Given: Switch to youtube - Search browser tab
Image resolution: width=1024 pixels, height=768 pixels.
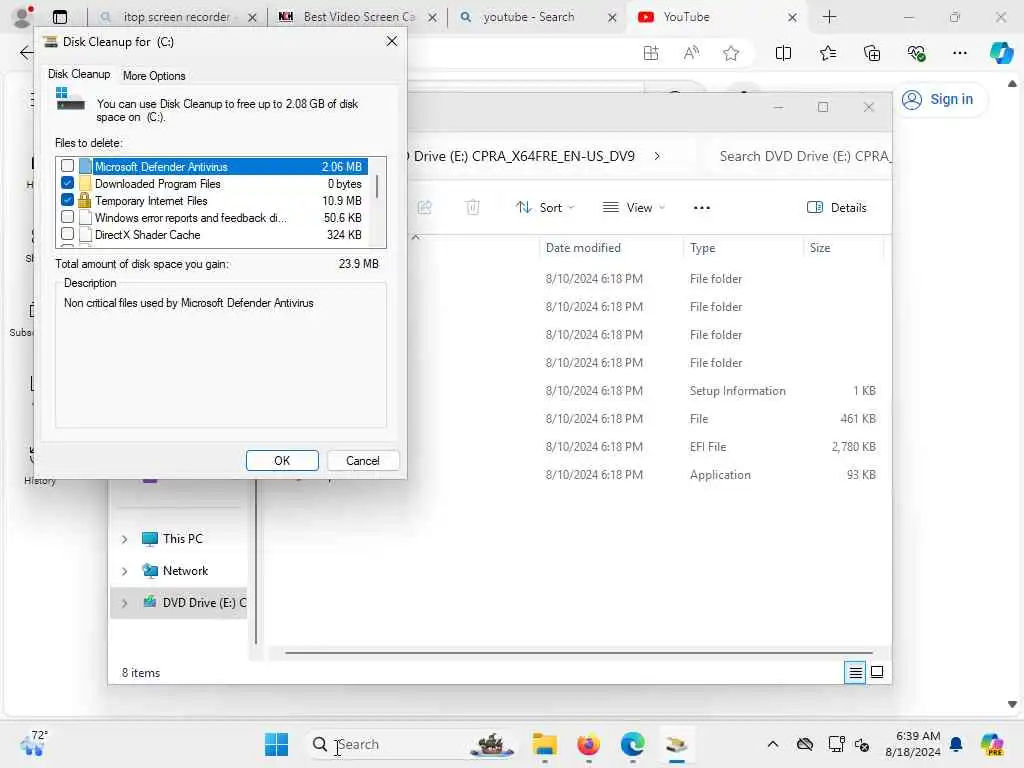Looking at the screenshot, I should point(536,17).
